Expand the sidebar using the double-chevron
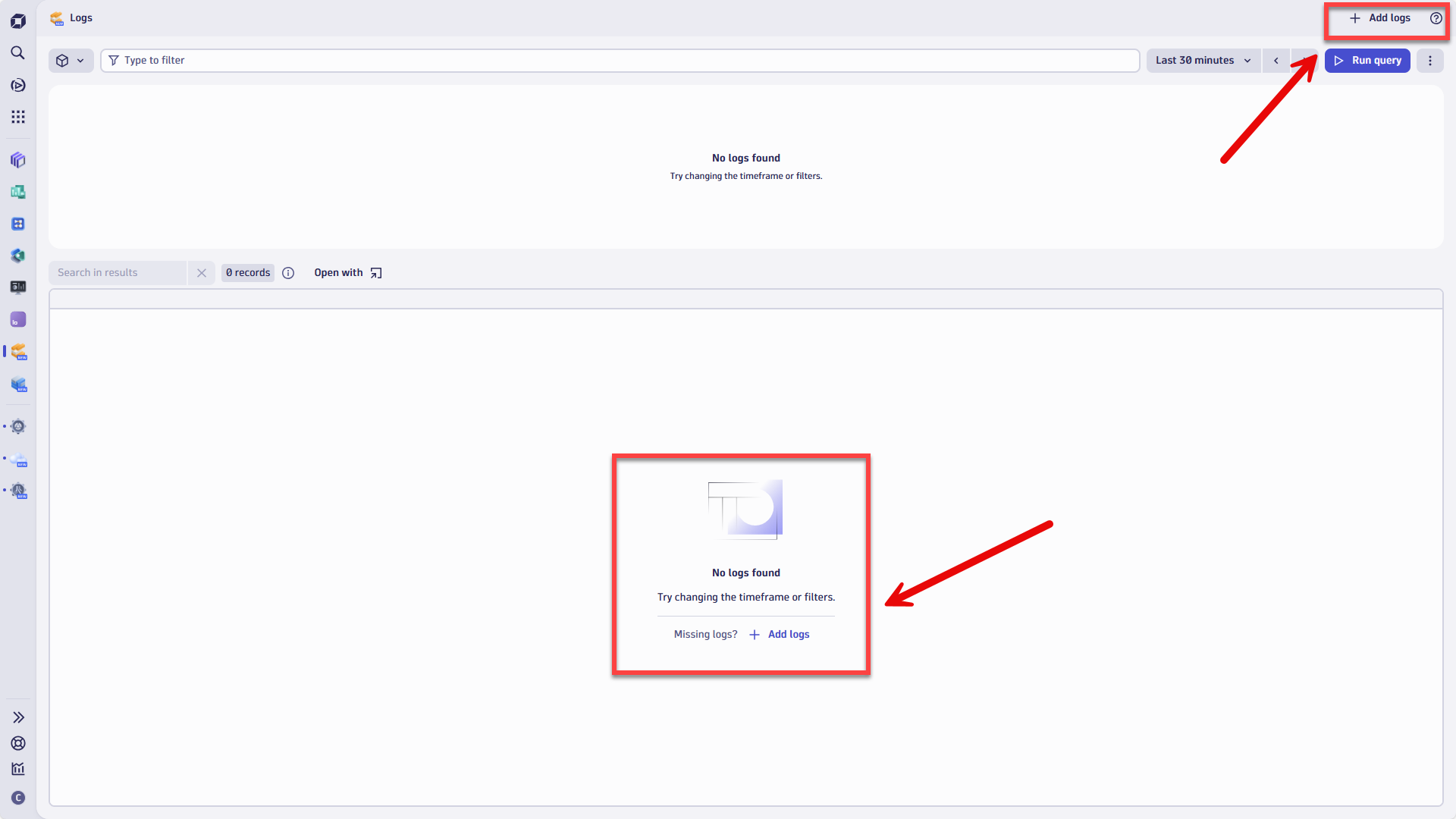This screenshot has height=819, width=1456. pyautogui.click(x=18, y=717)
